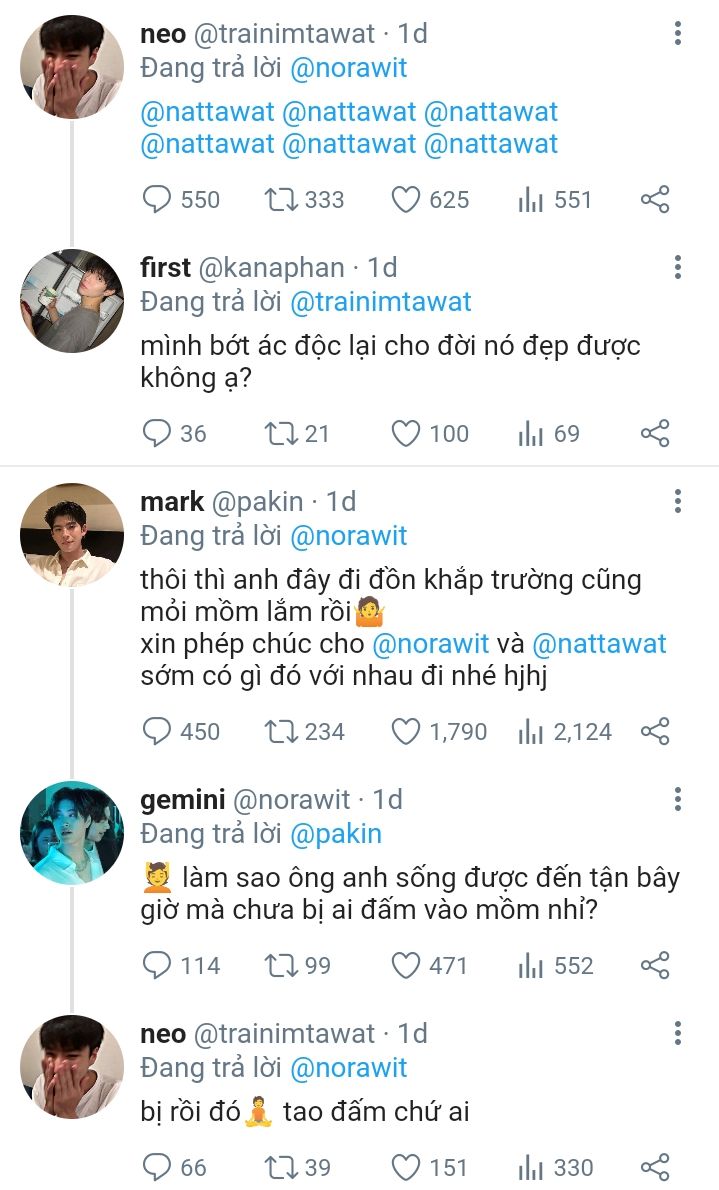Screen dimensions: 719x1190
Task: Open mark's profile picture
Action: pos(72,535)
